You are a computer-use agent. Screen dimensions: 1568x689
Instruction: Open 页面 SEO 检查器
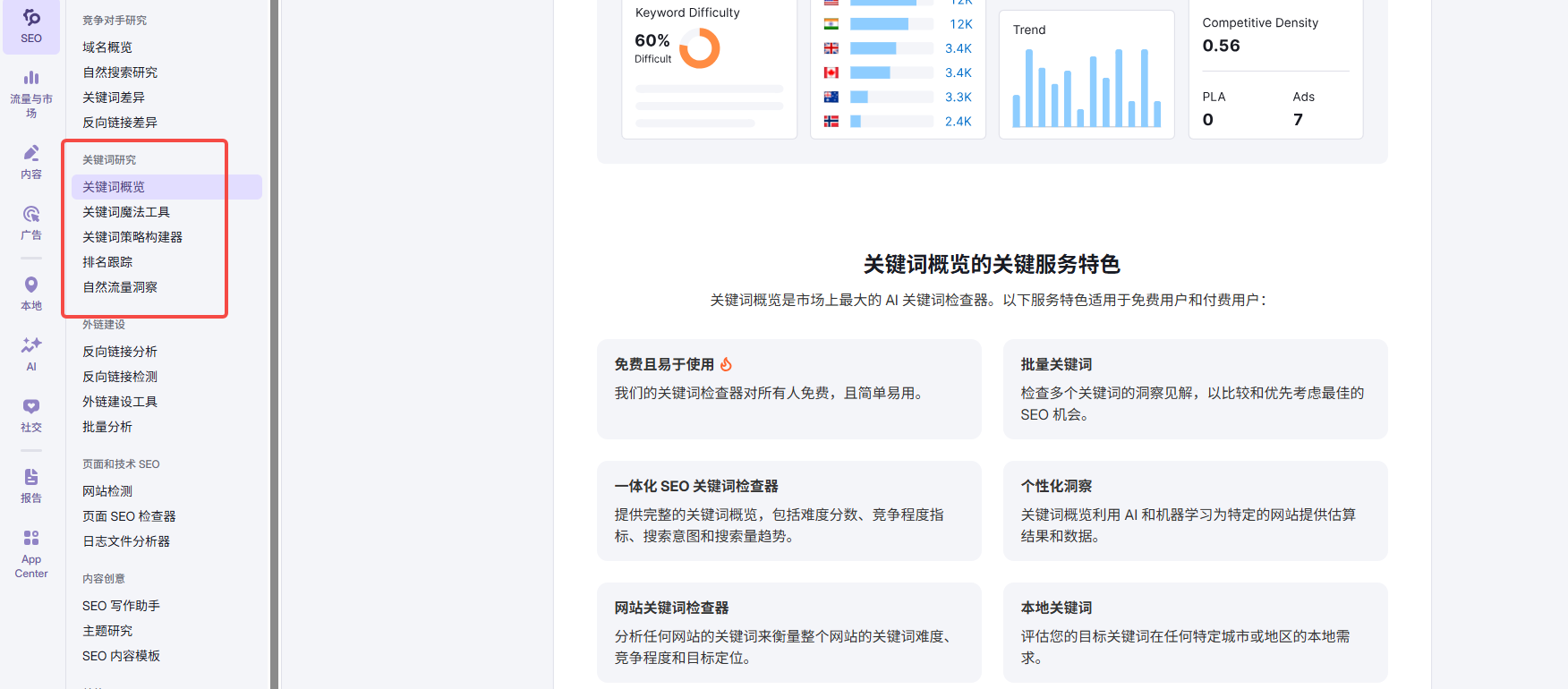pyautogui.click(x=129, y=516)
